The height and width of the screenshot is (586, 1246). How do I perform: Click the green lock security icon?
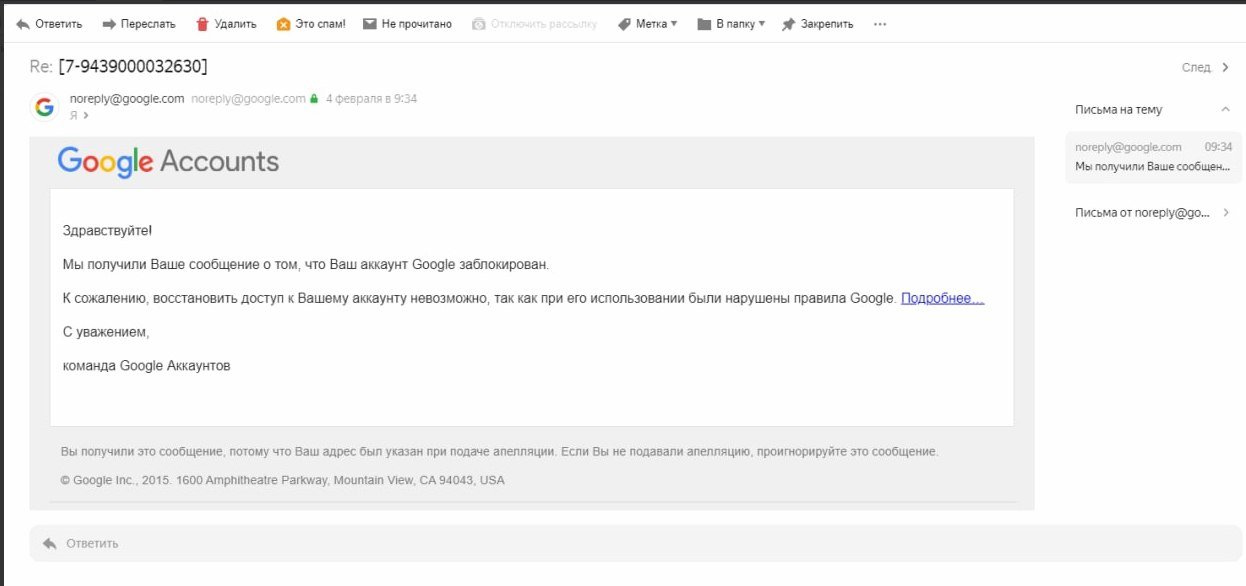pyautogui.click(x=314, y=99)
